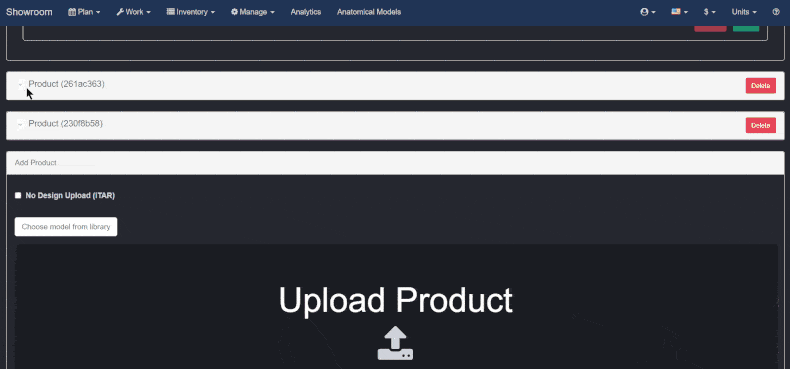The height and width of the screenshot is (369, 790).
Task: Open the user account dropdown
Action: [x=648, y=12]
